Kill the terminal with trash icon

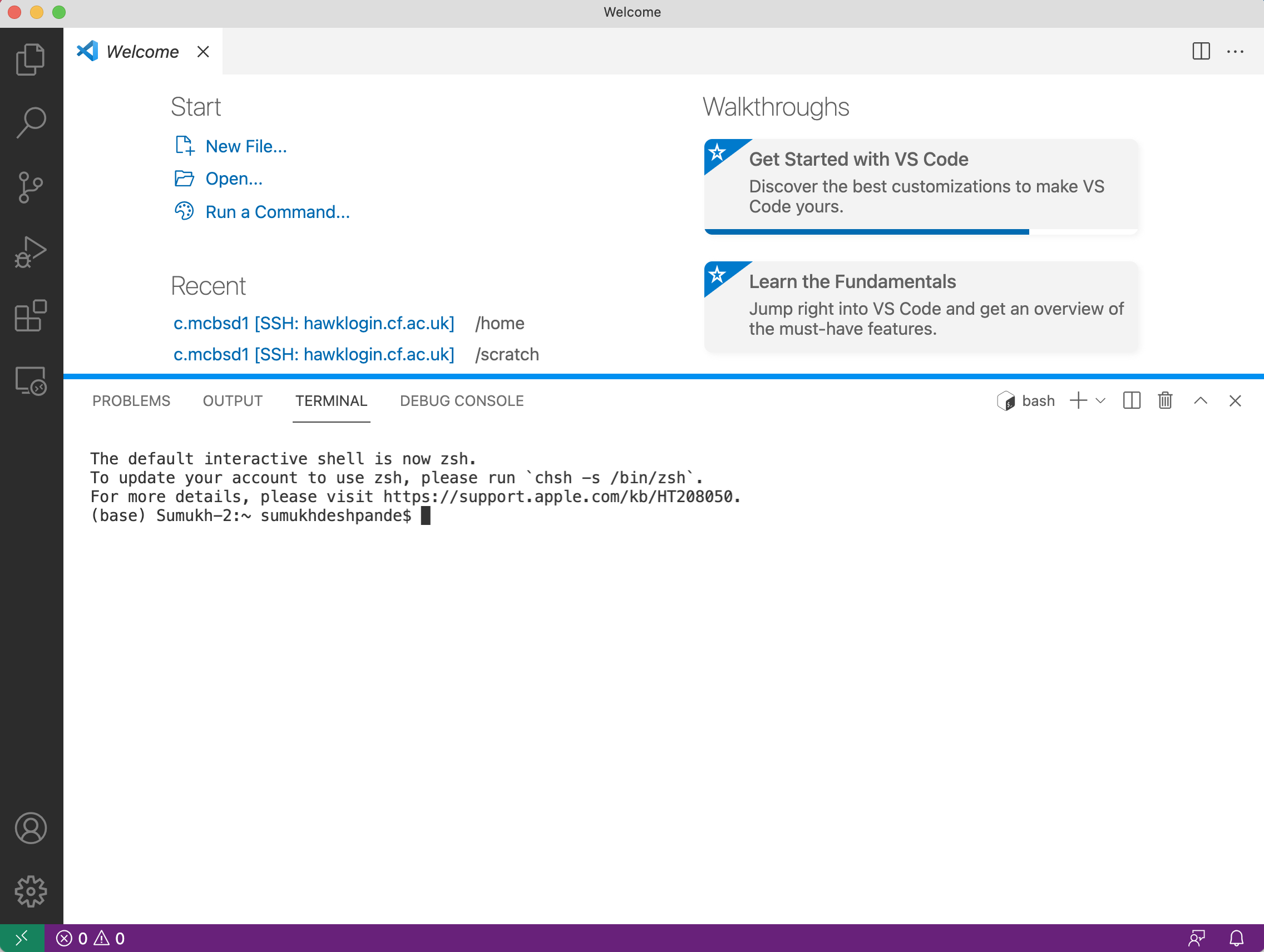point(1165,400)
